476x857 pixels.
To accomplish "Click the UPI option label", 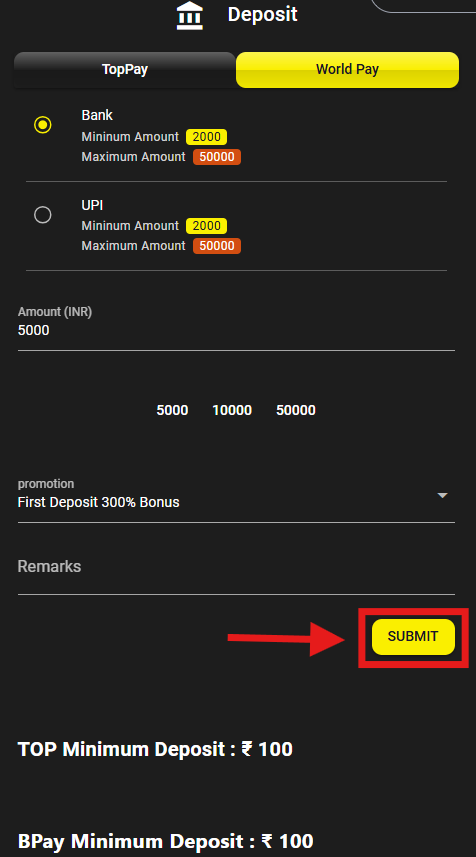I will tap(92, 205).
